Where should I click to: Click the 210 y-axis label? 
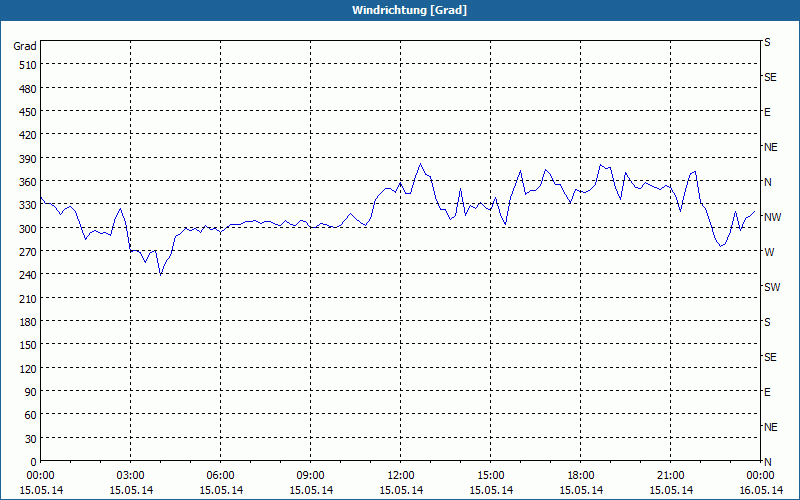click(28, 299)
